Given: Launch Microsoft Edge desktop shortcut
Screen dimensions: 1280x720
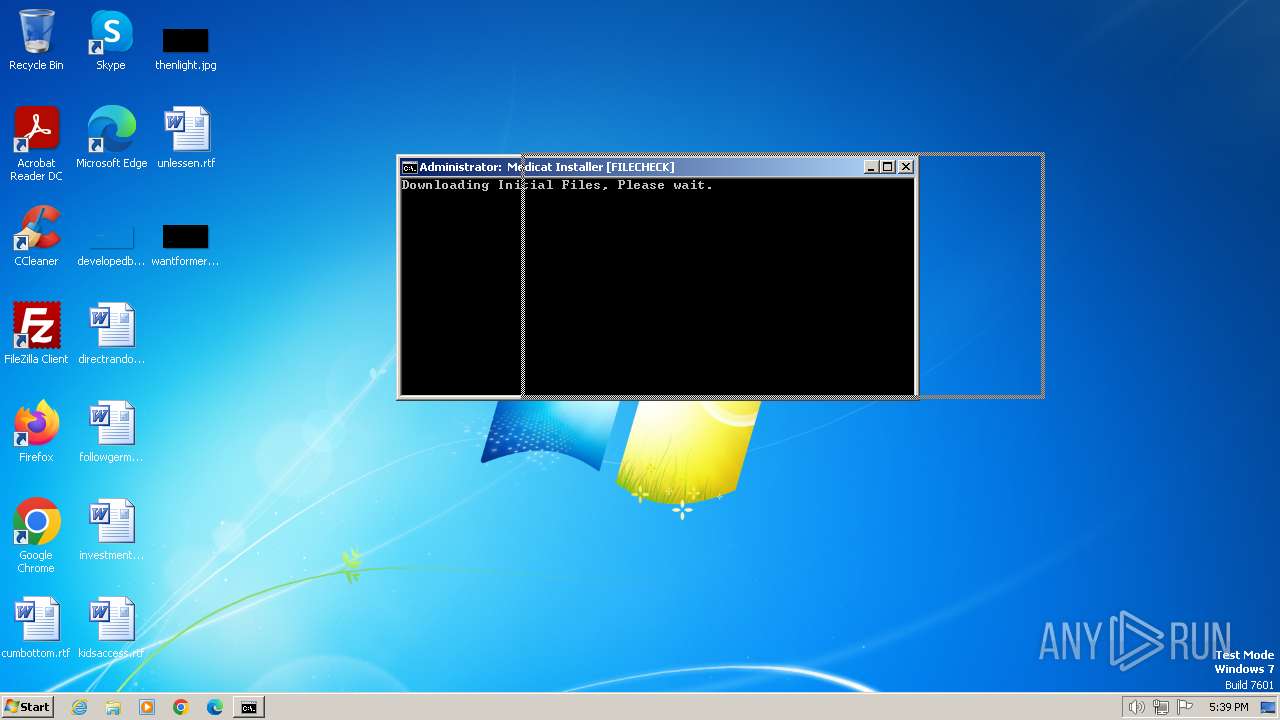Looking at the screenshot, I should click(x=111, y=137).
